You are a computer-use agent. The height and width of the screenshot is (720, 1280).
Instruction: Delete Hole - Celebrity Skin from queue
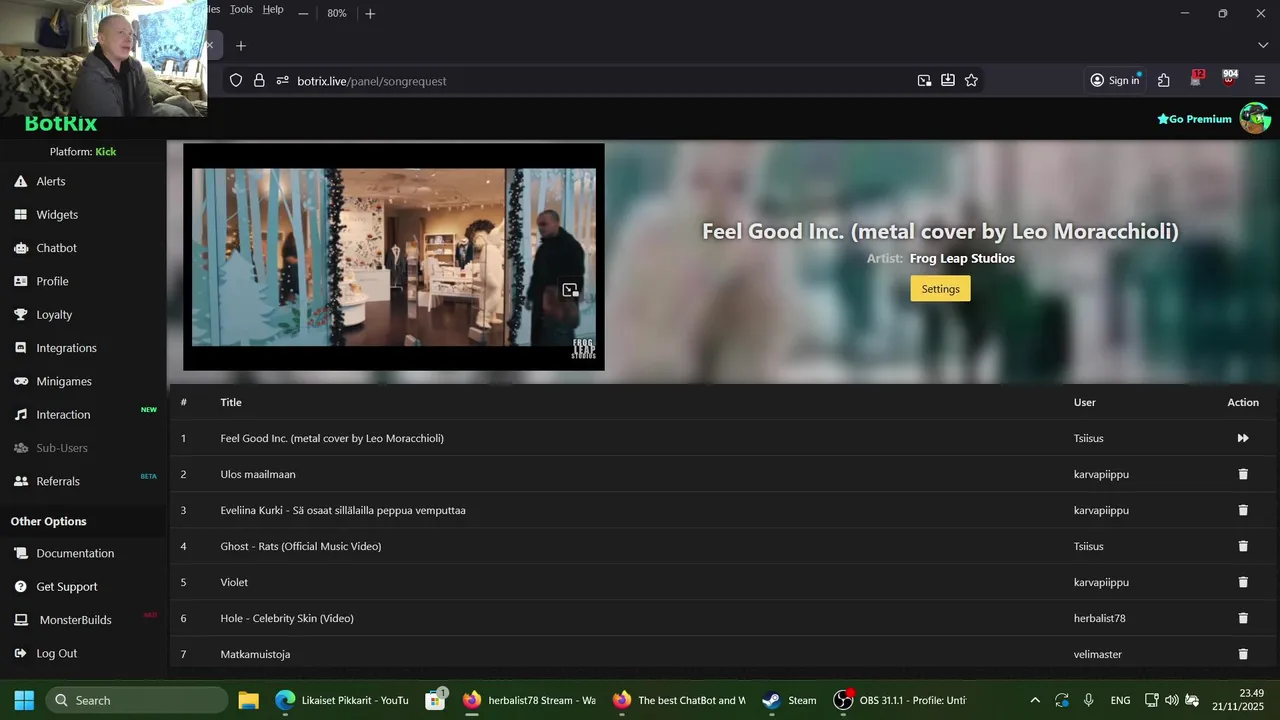(x=1243, y=618)
